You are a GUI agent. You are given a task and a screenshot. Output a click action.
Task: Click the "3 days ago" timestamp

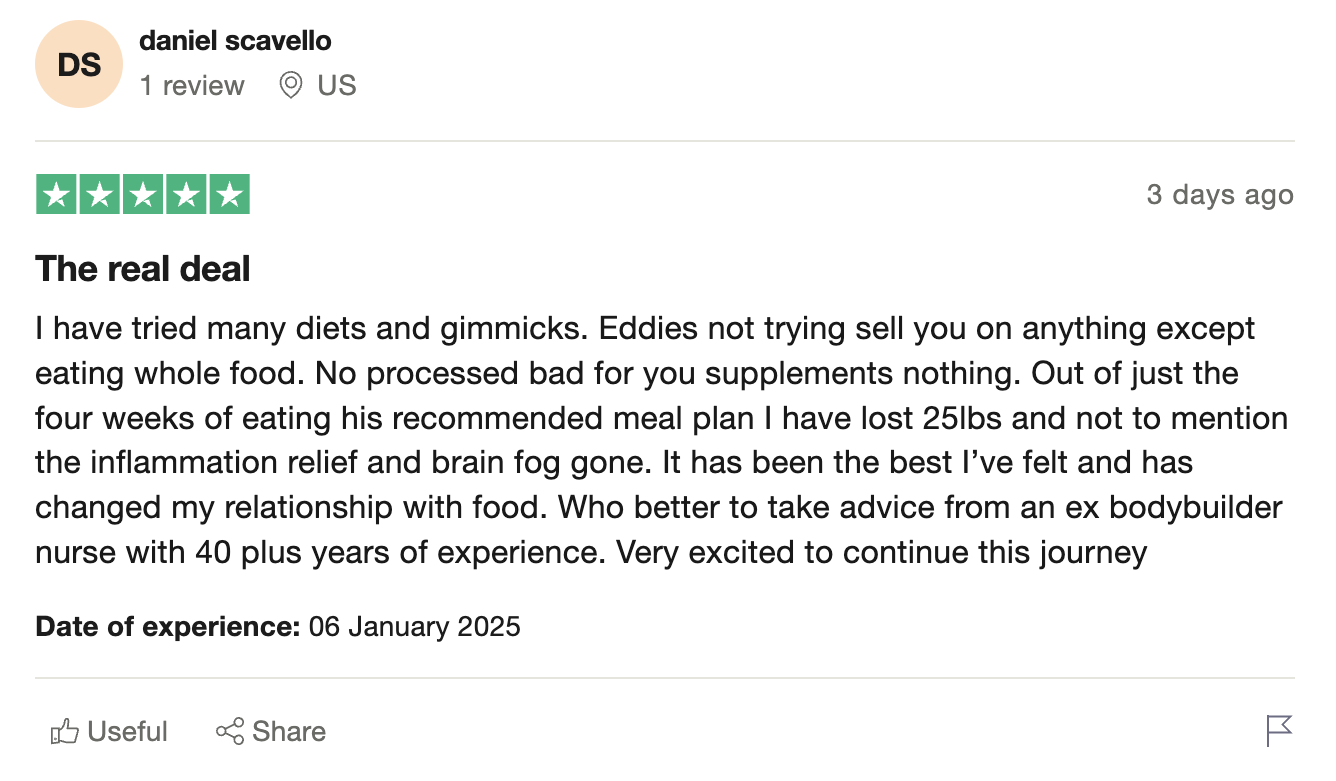1220,195
